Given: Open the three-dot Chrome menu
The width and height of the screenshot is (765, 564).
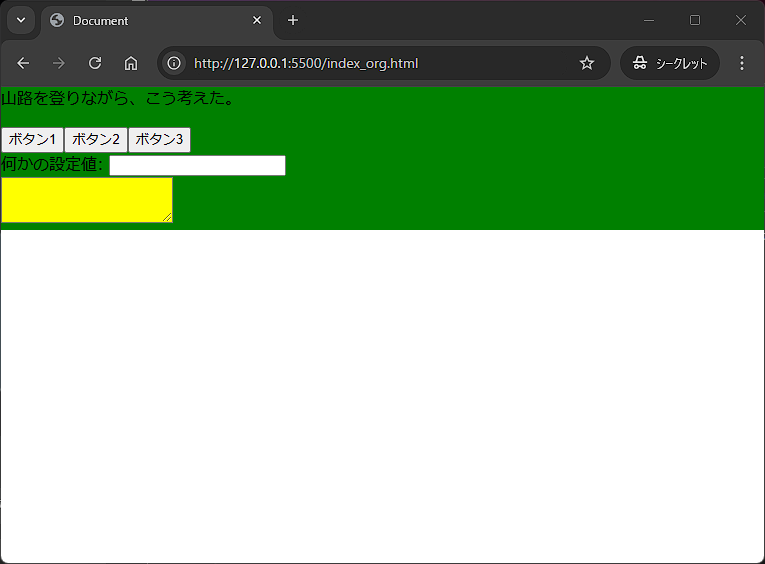Looking at the screenshot, I should pyautogui.click(x=742, y=63).
